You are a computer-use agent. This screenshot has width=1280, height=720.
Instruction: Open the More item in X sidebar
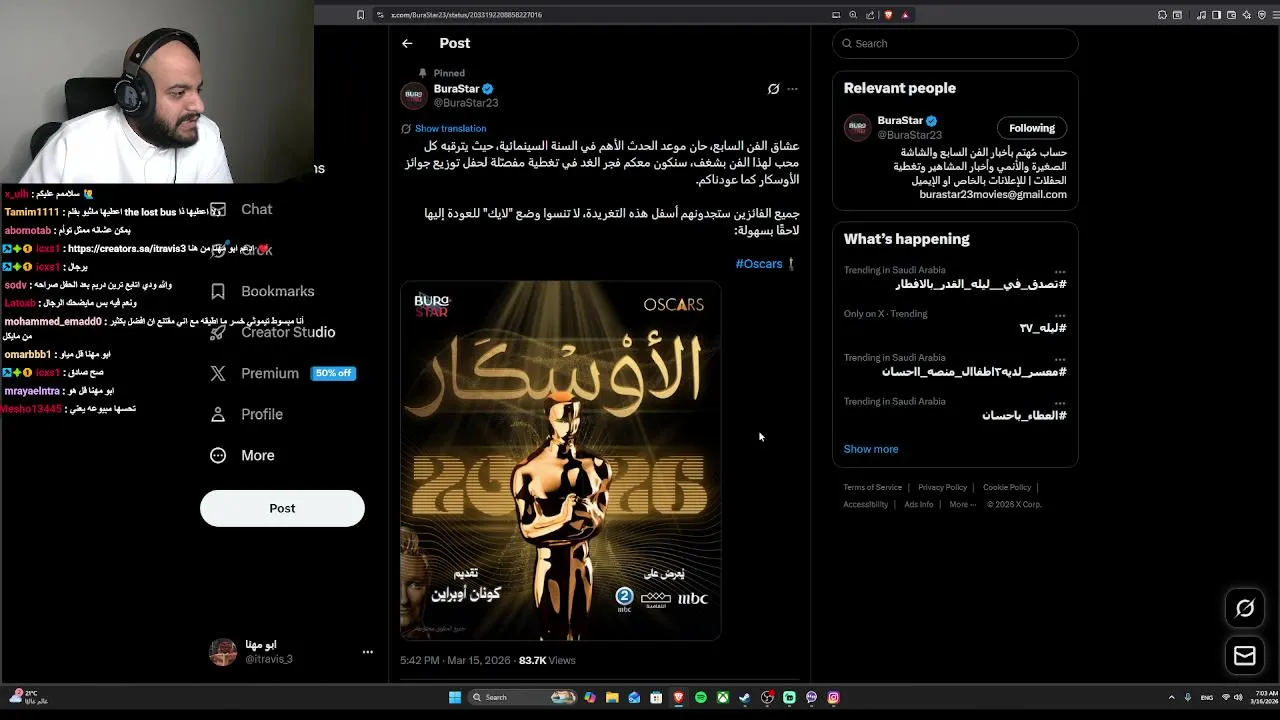pyautogui.click(x=242, y=455)
